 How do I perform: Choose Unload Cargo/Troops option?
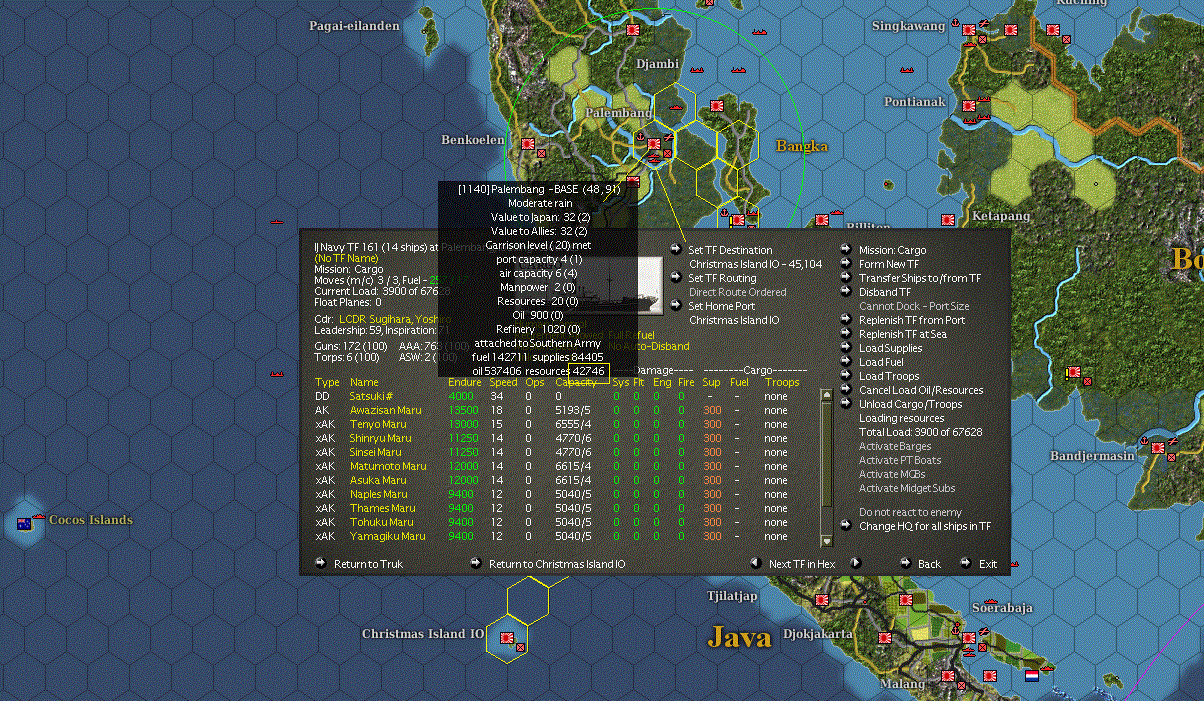[x=910, y=404]
